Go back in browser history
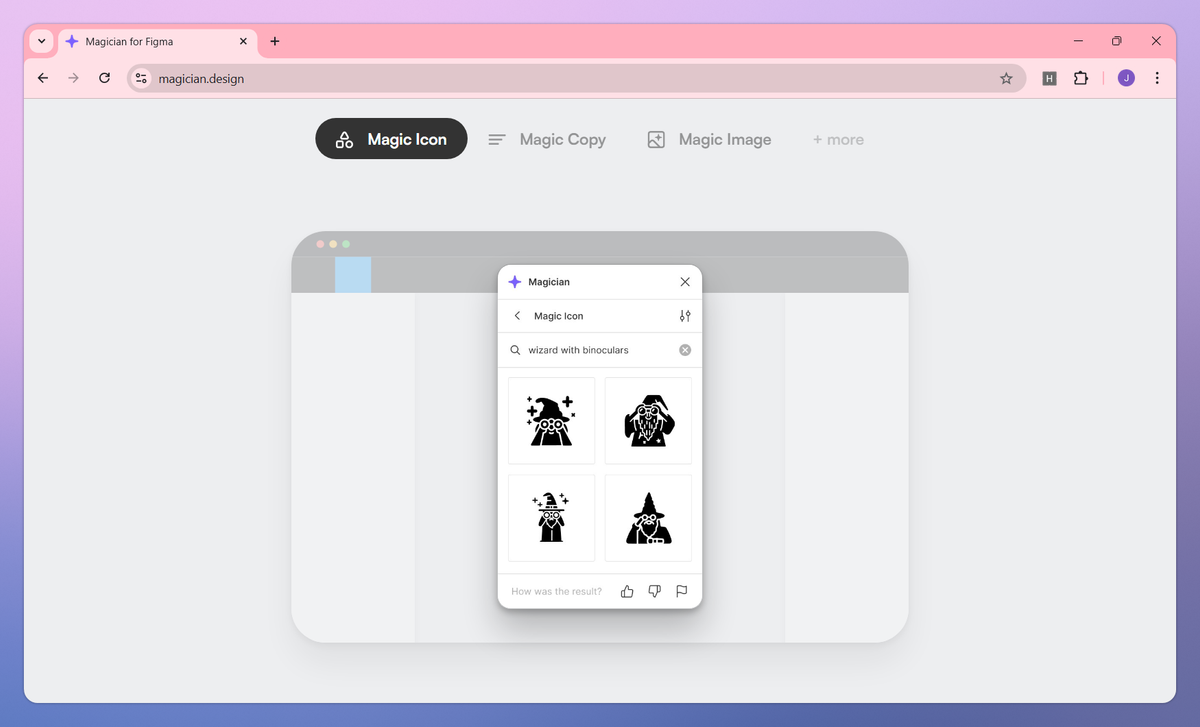This screenshot has width=1200, height=727. click(x=42, y=78)
